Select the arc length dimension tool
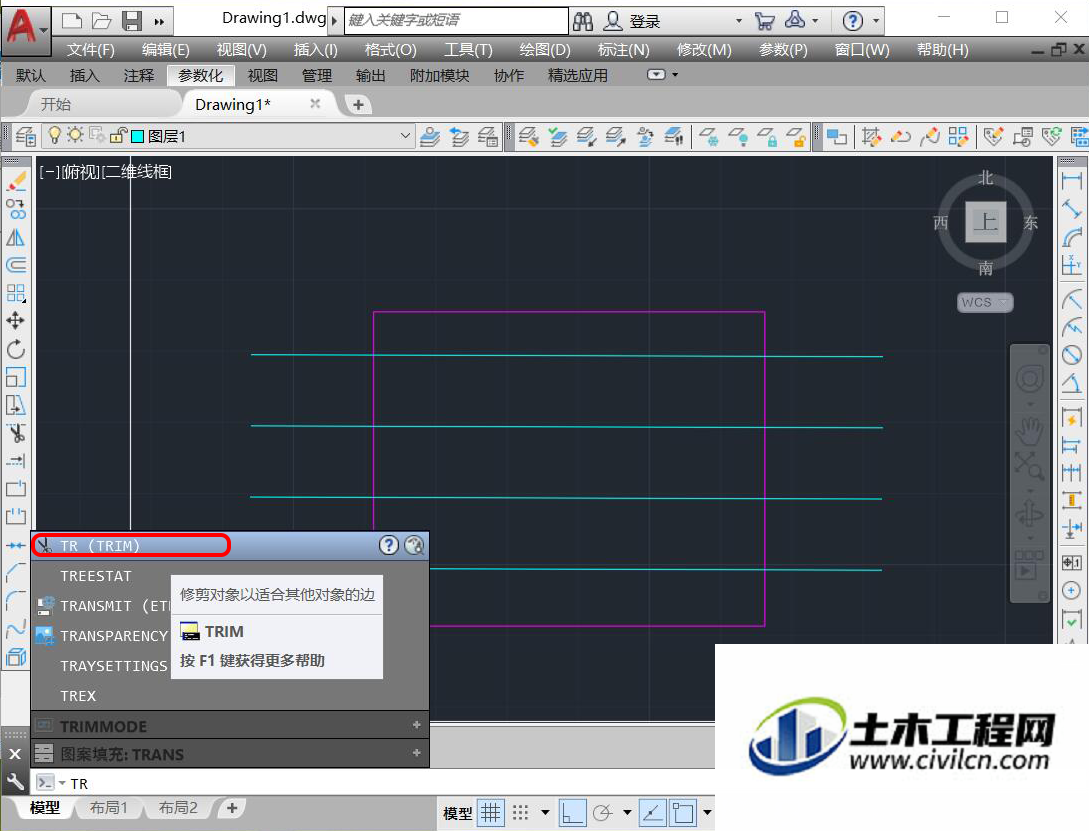 [x=1072, y=237]
